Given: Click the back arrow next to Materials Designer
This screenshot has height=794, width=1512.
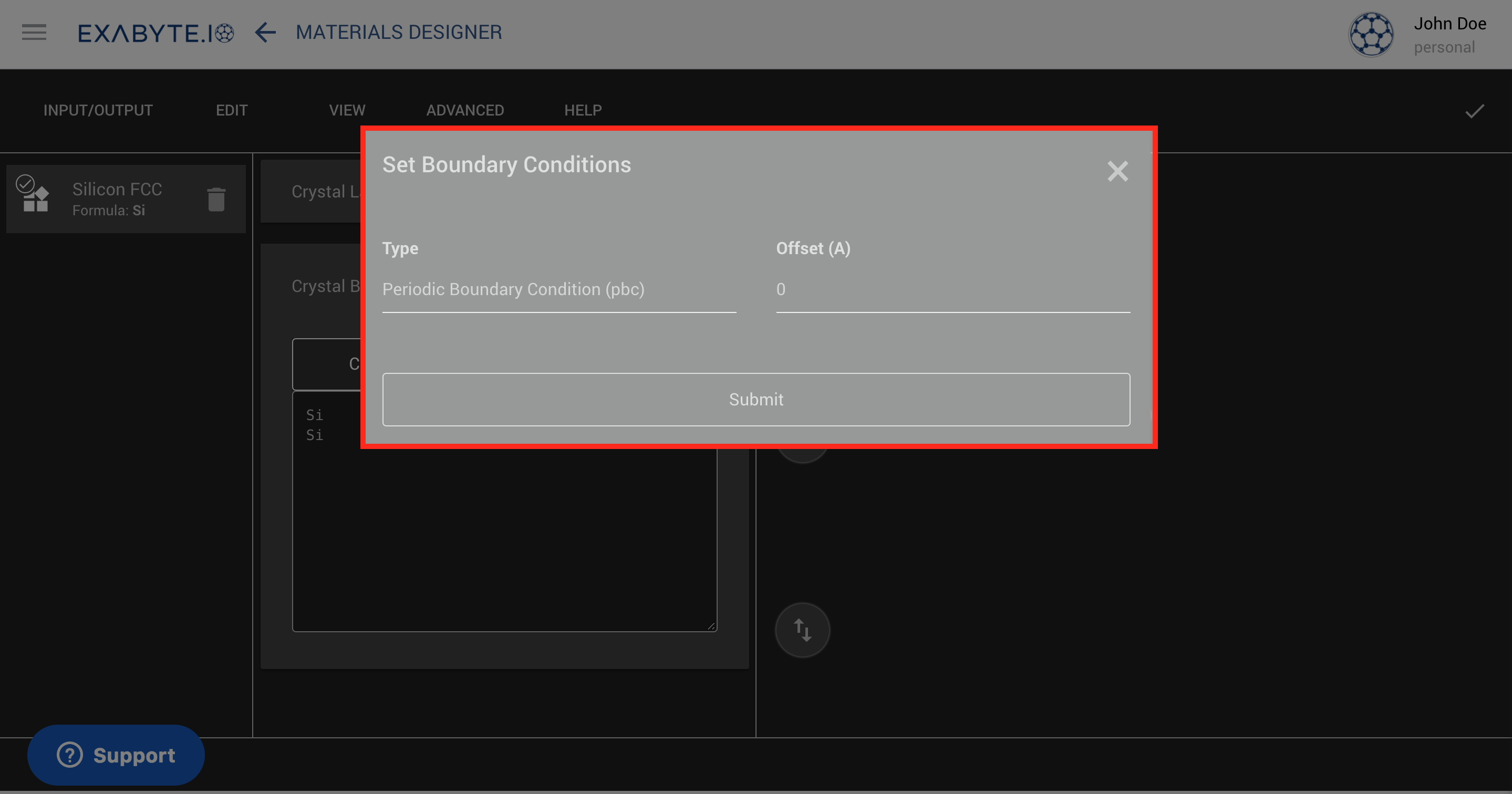Looking at the screenshot, I should pyautogui.click(x=265, y=33).
